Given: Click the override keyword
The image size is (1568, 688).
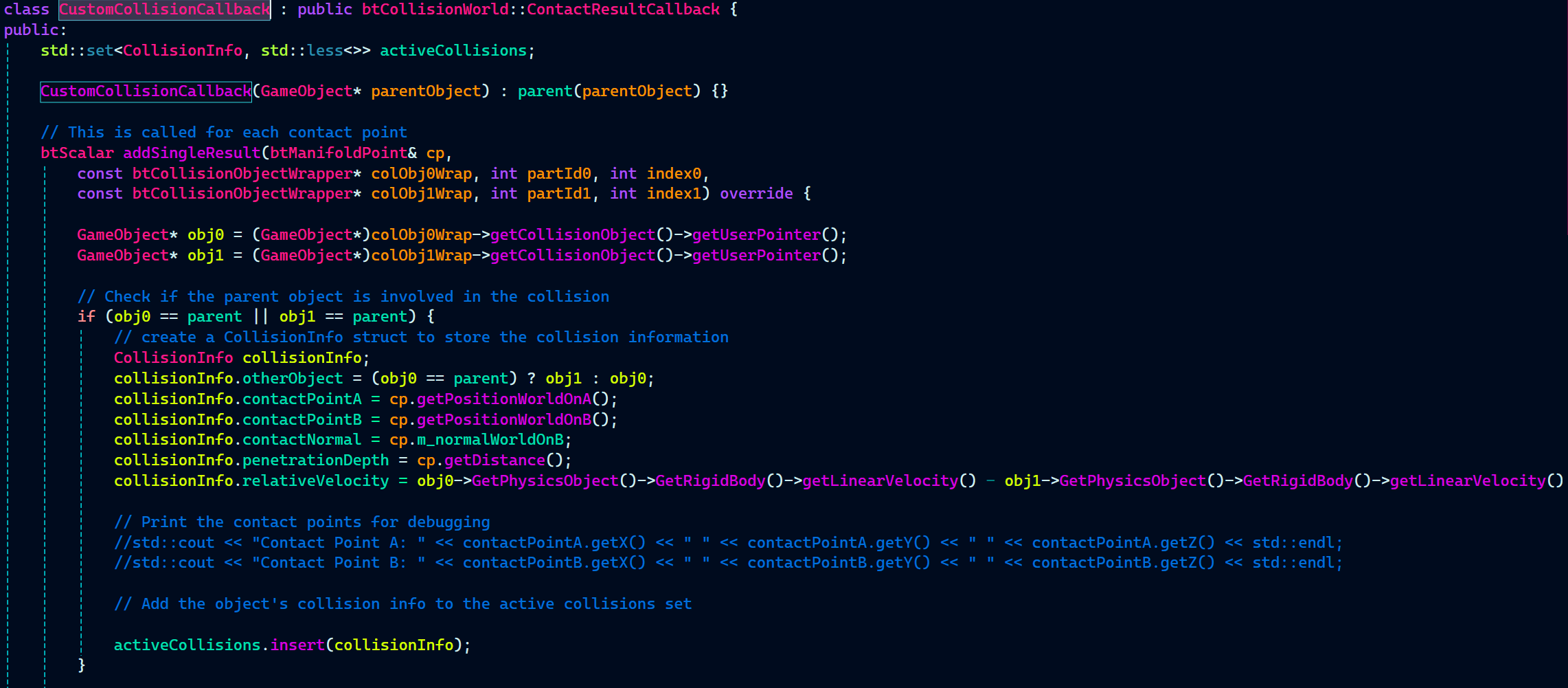Looking at the screenshot, I should (x=756, y=194).
